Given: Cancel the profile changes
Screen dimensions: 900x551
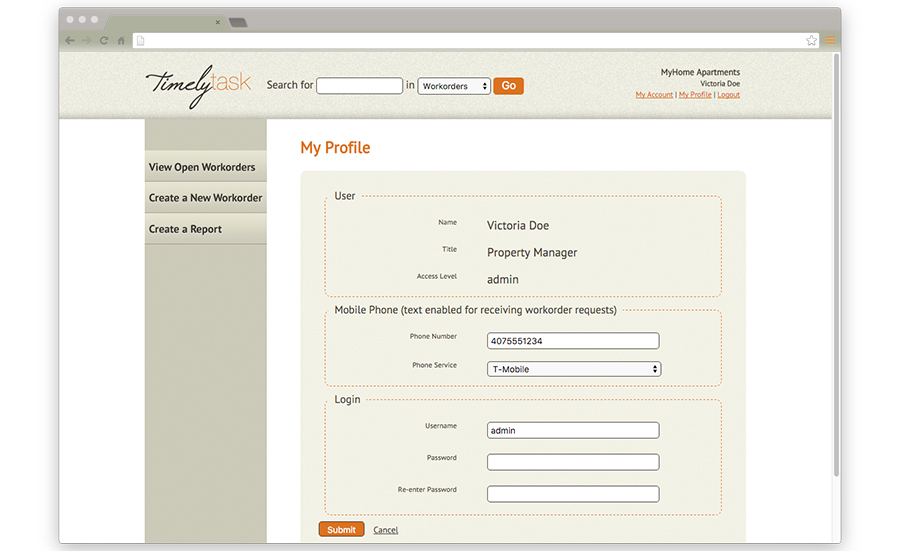Looking at the screenshot, I should point(385,530).
